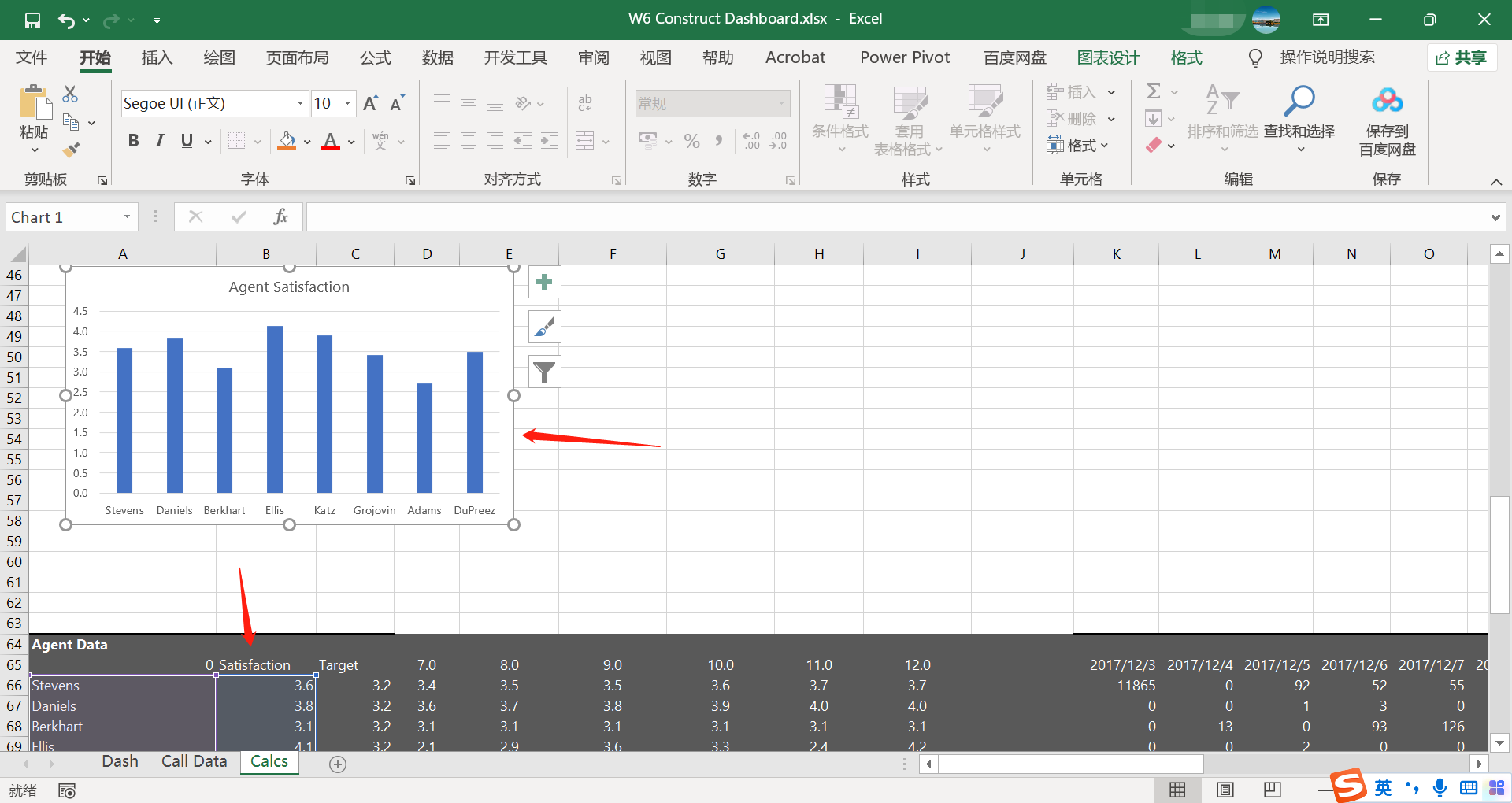Click the Insert Function fx icon
The image size is (1512, 803).
[280, 216]
